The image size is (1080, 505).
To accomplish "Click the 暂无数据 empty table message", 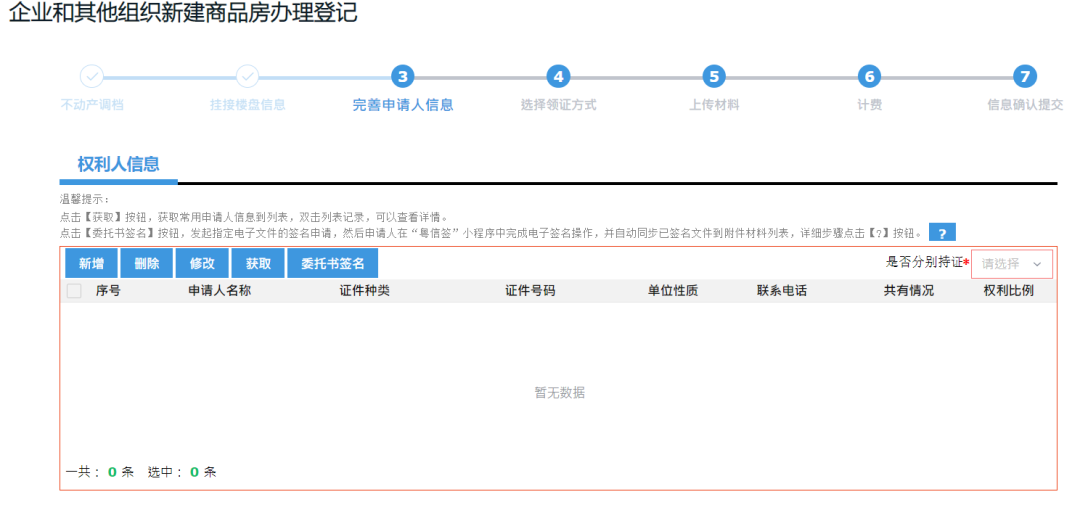I will tap(560, 393).
